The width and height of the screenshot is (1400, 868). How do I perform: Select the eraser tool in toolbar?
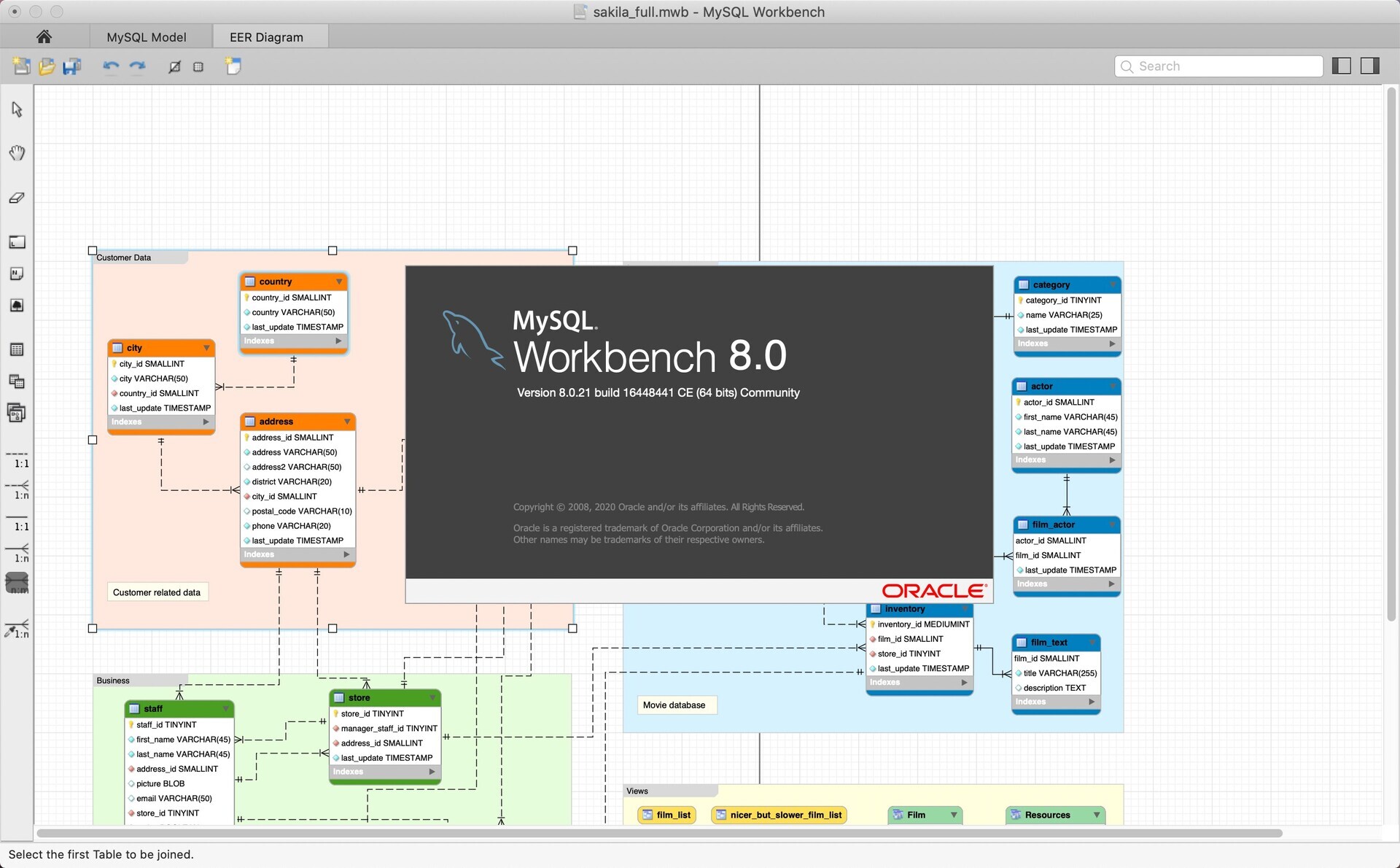coord(17,197)
